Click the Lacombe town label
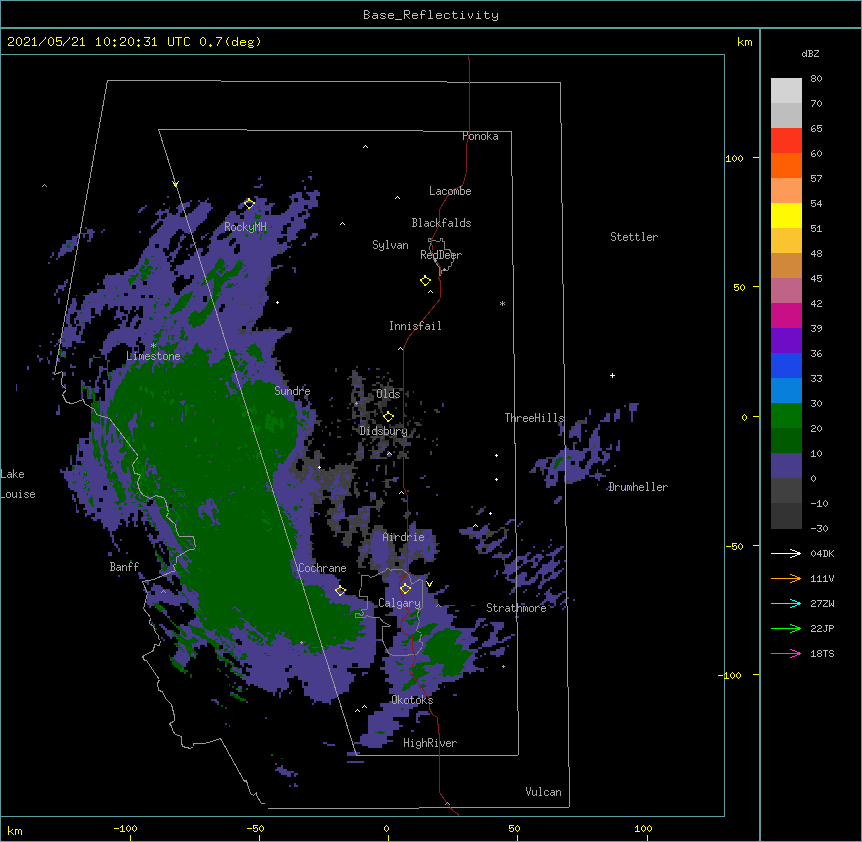 click(450, 191)
